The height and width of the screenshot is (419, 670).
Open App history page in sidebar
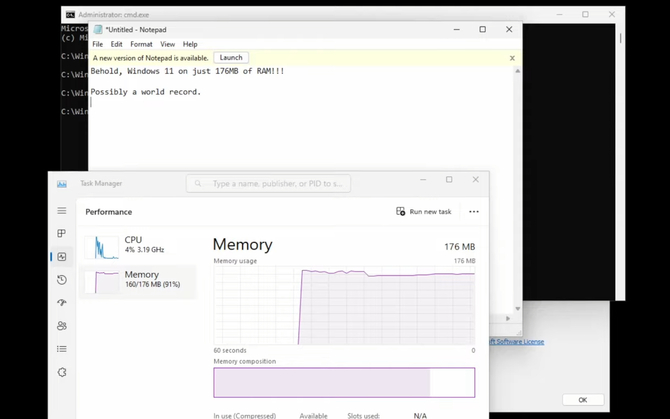pos(62,280)
